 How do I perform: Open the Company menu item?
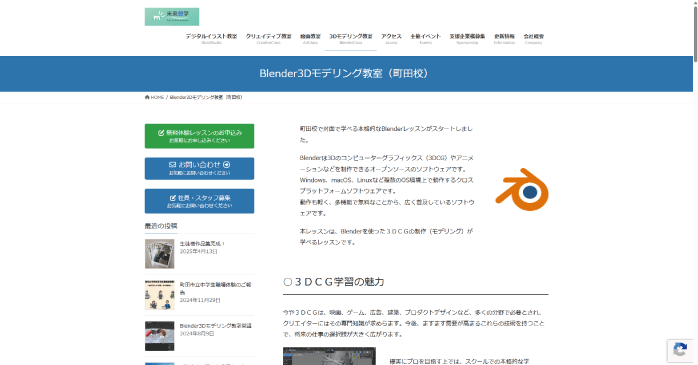533,39
